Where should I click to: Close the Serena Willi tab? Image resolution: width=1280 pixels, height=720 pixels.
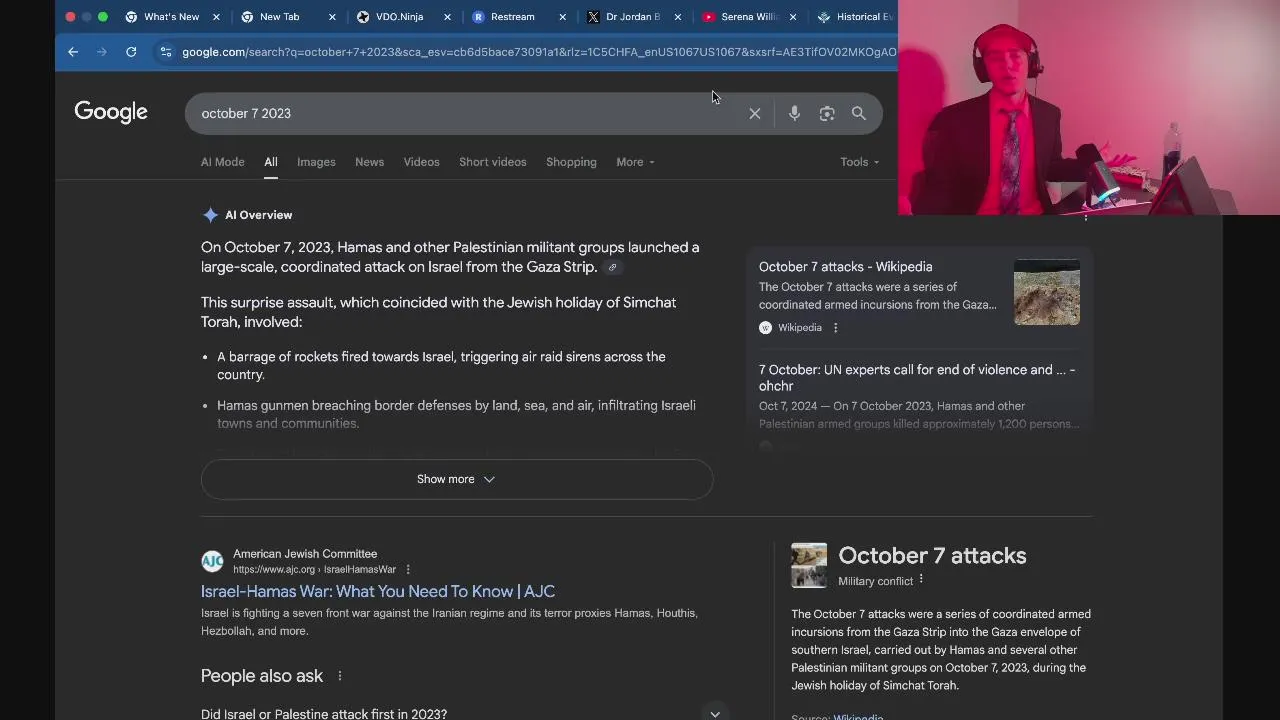click(793, 17)
